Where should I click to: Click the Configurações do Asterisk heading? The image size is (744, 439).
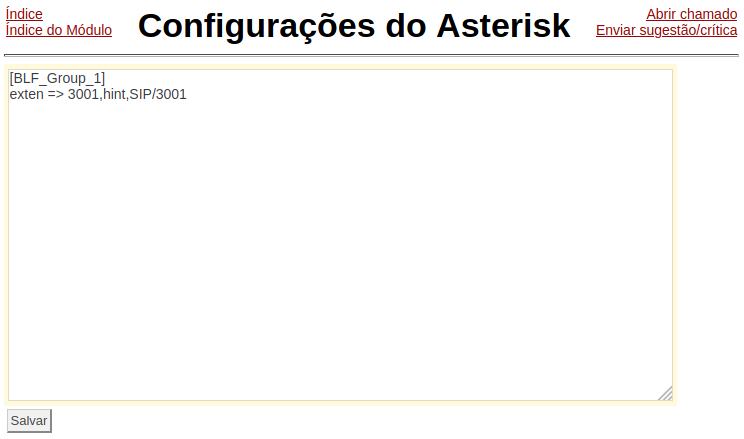(x=354, y=26)
